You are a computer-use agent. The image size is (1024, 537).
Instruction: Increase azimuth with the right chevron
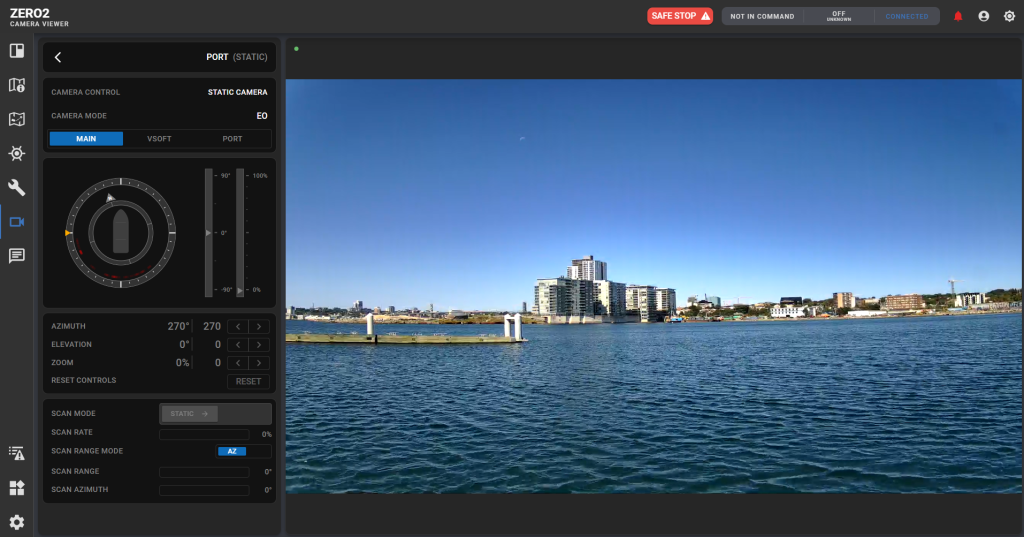[x=259, y=326]
